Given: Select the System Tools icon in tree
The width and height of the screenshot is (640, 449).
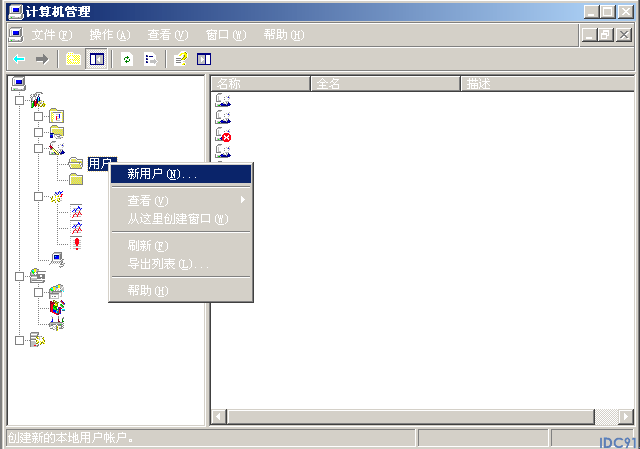Looking at the screenshot, I should pos(38,100).
